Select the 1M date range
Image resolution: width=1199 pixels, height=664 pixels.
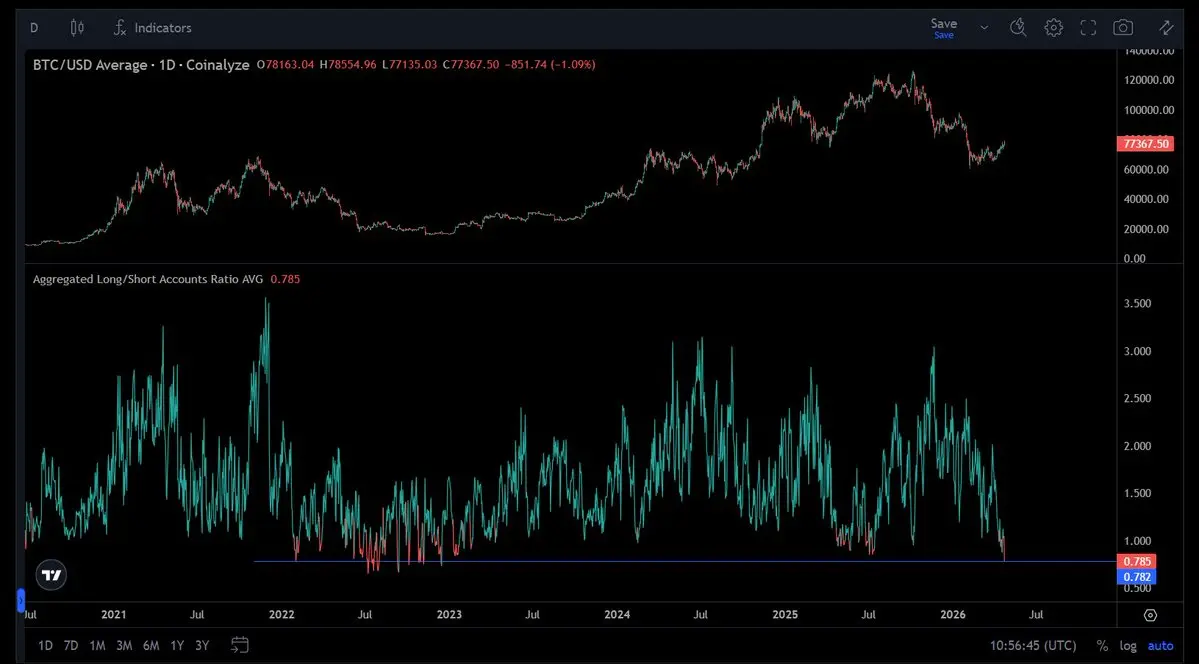97,646
